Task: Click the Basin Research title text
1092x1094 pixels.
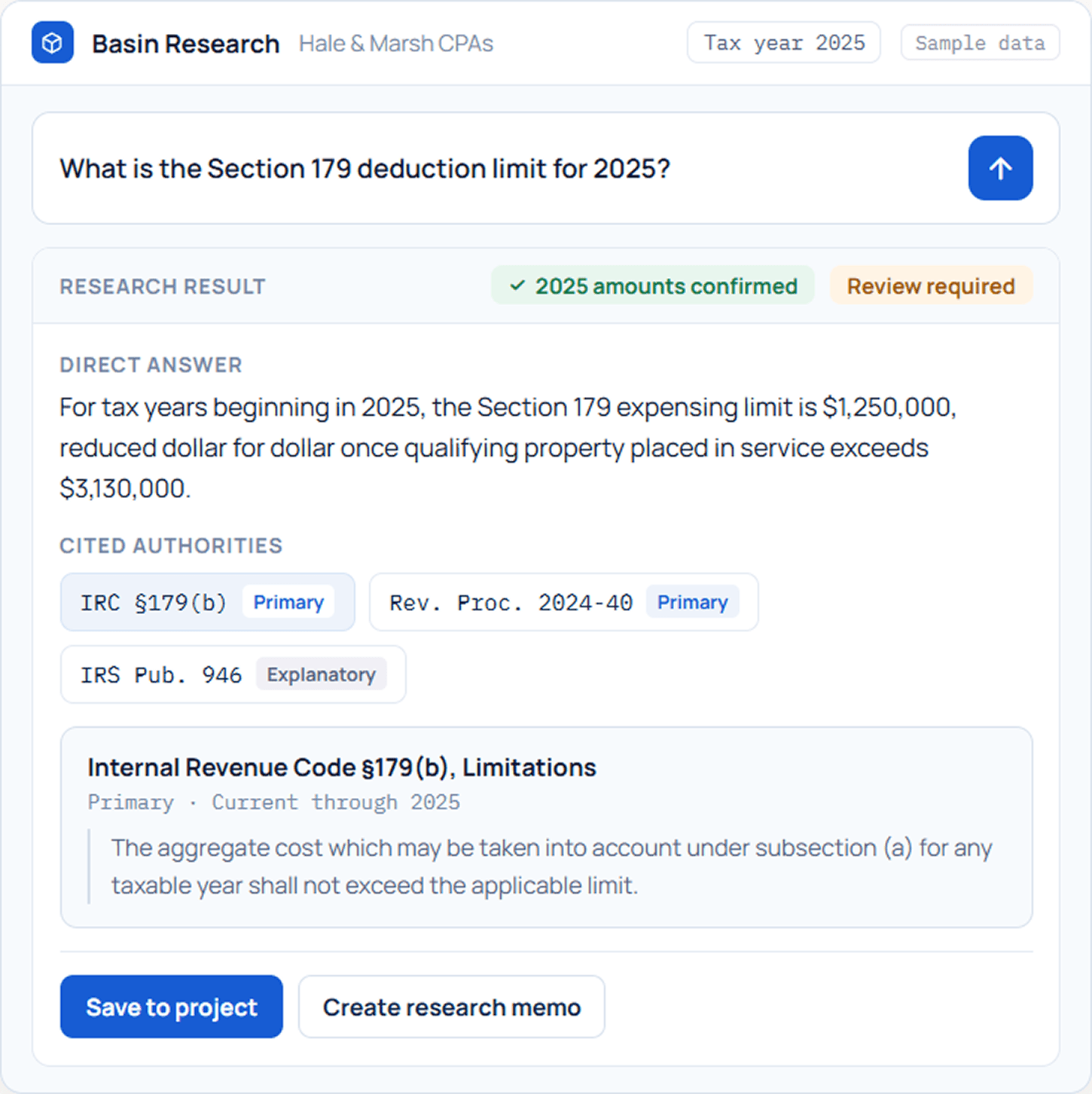Action: [185, 44]
